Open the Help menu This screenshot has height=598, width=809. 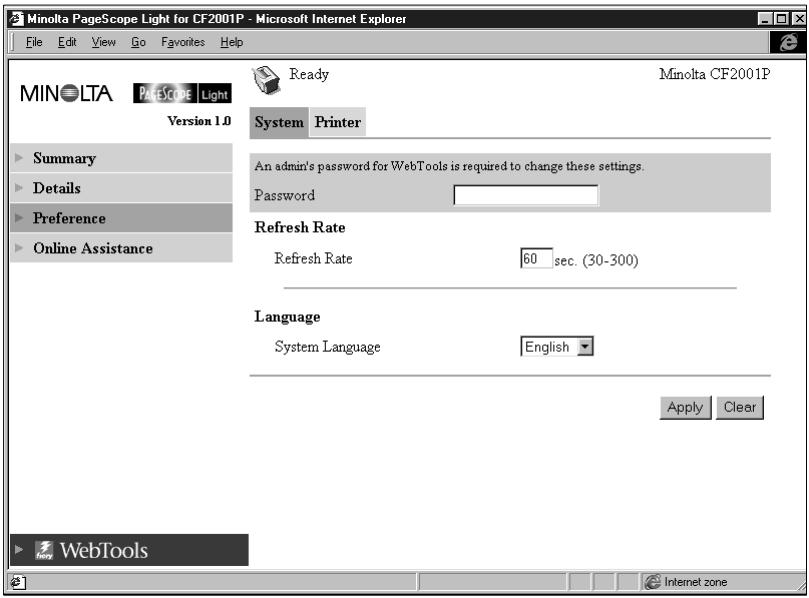pyautogui.click(x=232, y=42)
